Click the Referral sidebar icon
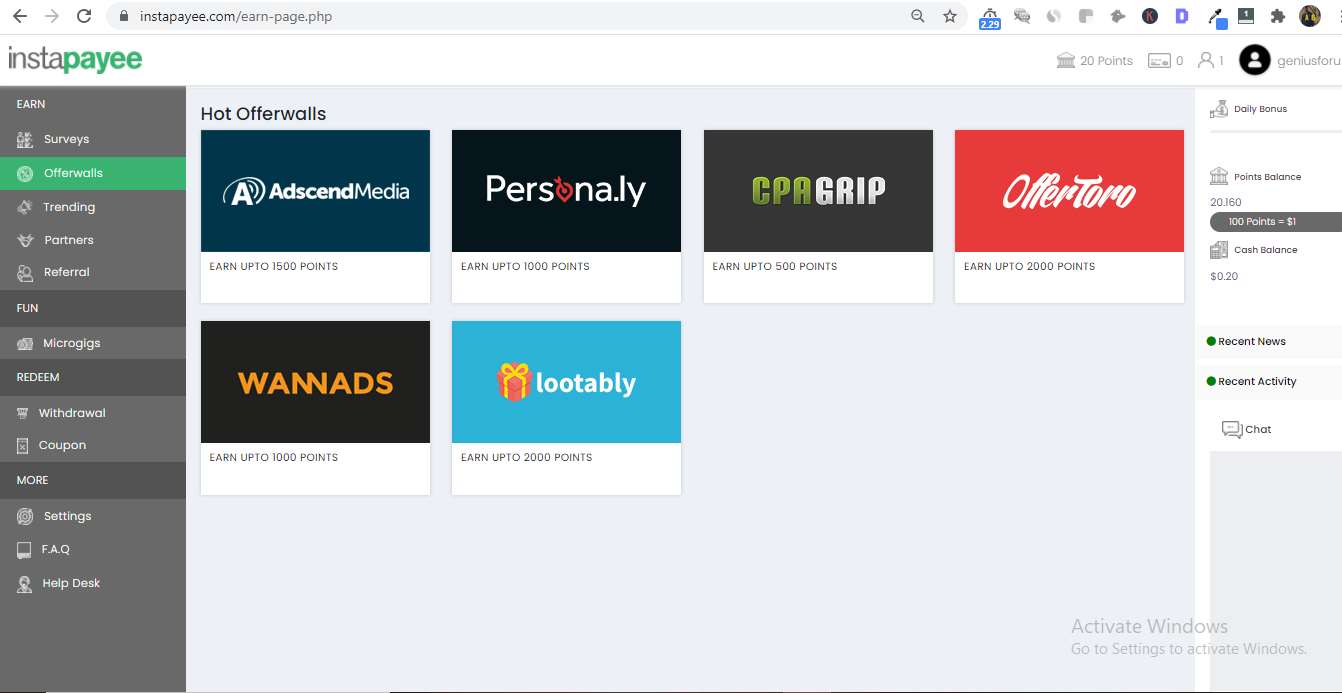This screenshot has height=693, width=1342. 25,272
